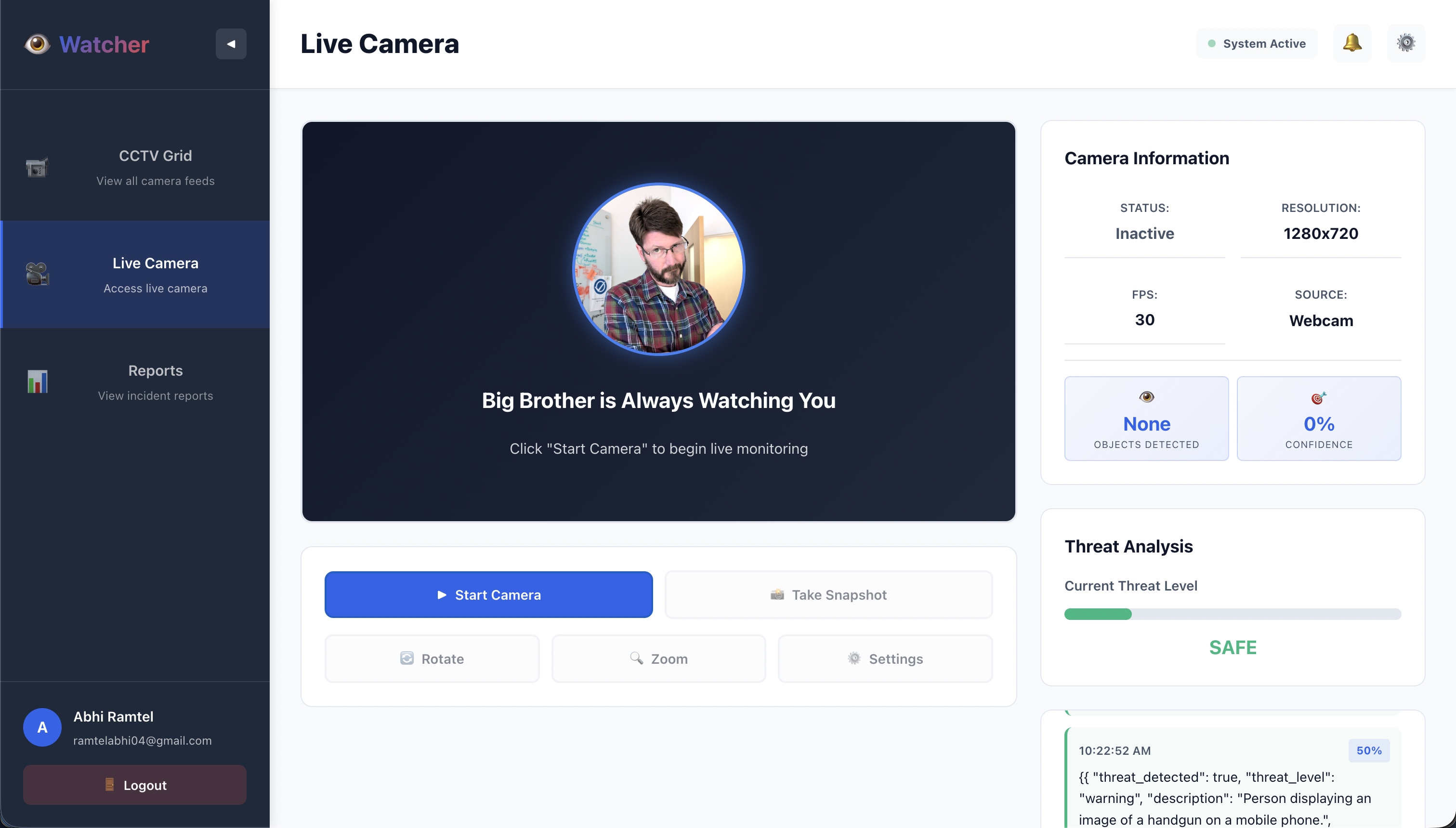Start the camera with the blue button
1456x828 pixels.
(x=488, y=595)
